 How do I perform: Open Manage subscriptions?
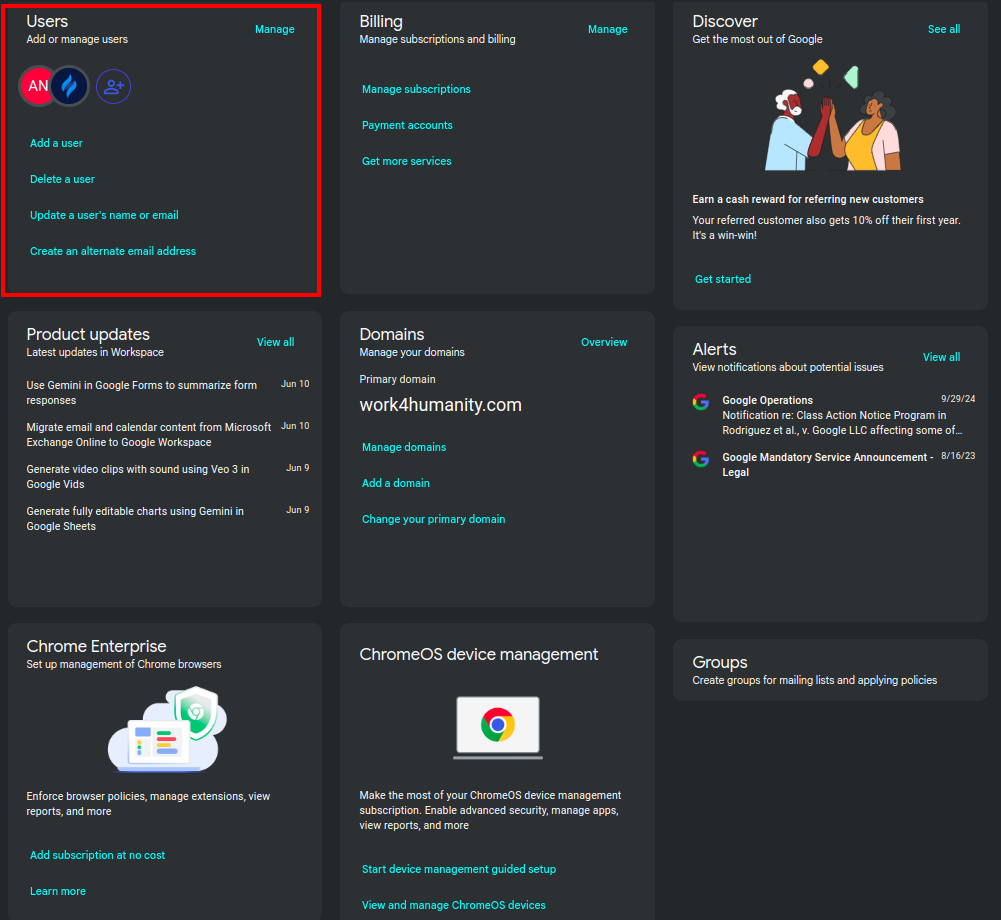416,89
